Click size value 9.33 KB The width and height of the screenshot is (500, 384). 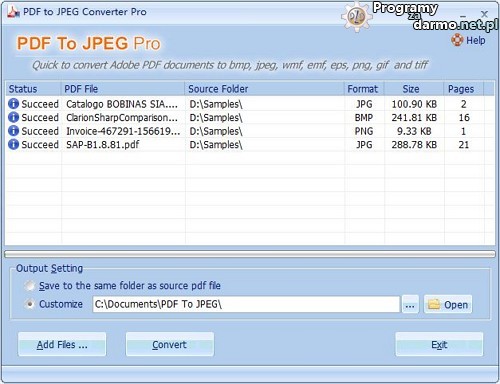point(414,131)
